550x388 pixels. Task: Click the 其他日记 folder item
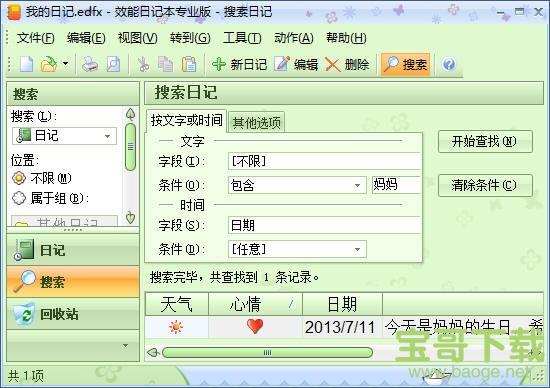coord(64,222)
